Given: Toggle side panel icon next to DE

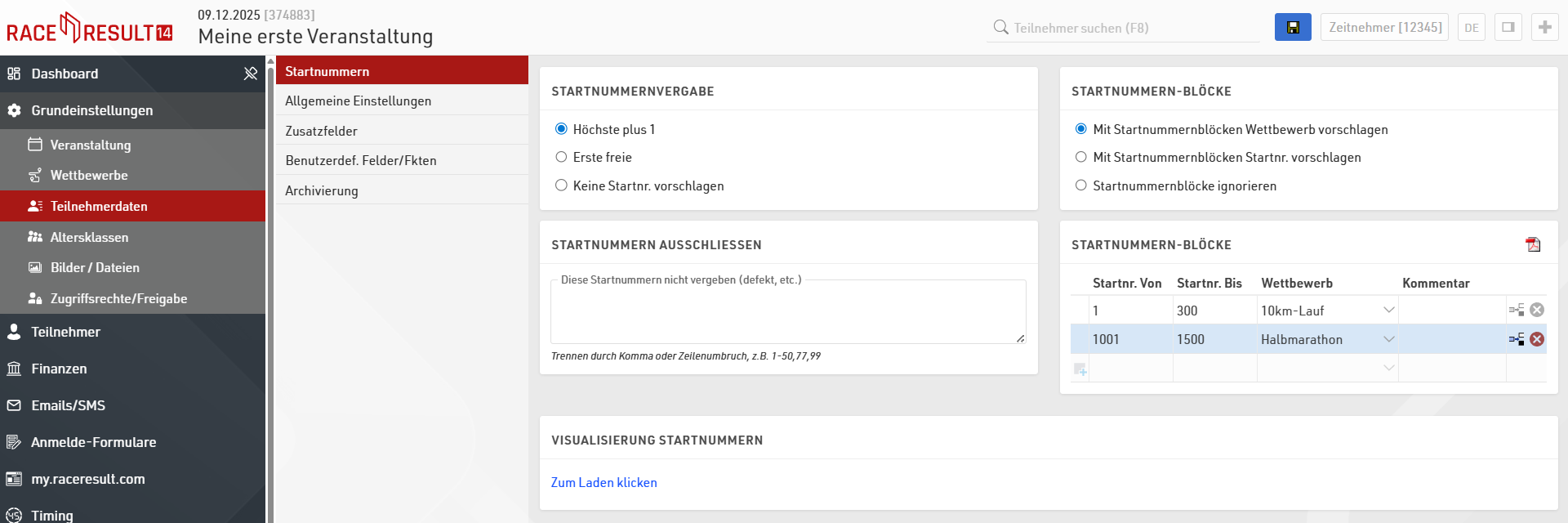Looking at the screenshot, I should click(1508, 27).
